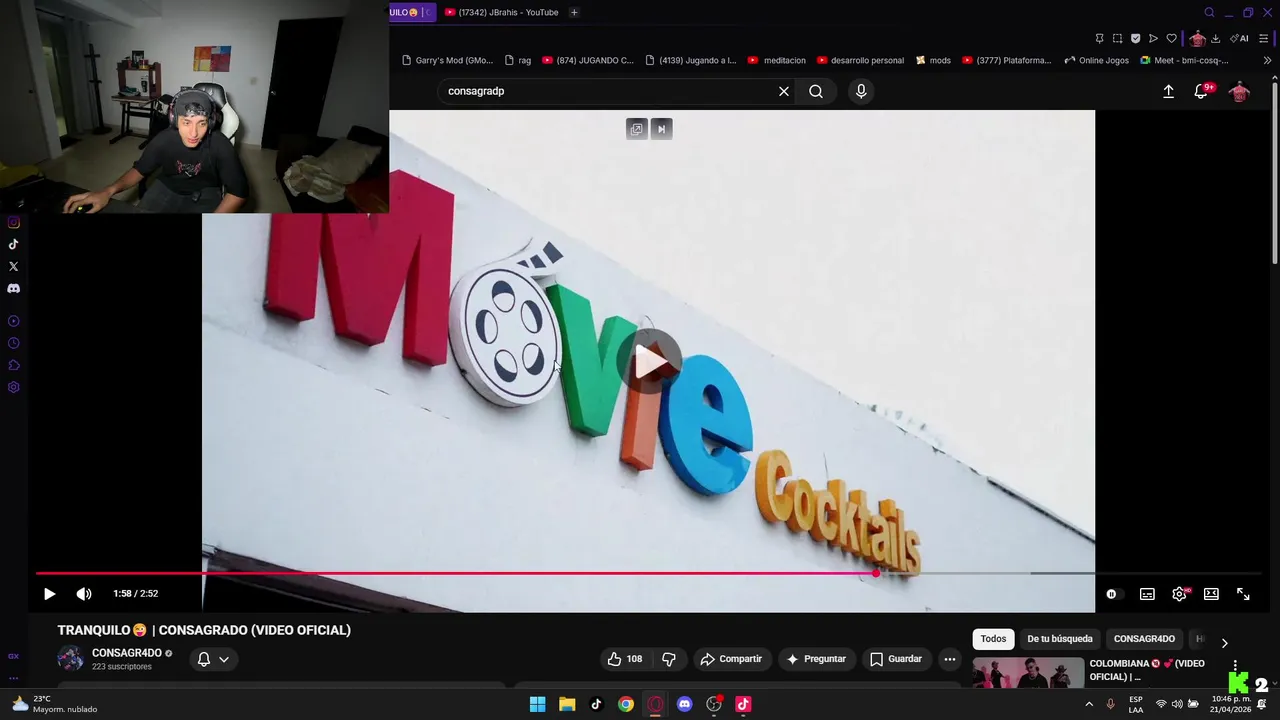Open X (Twitter) in the sidebar
1280x720 pixels.
13,266
